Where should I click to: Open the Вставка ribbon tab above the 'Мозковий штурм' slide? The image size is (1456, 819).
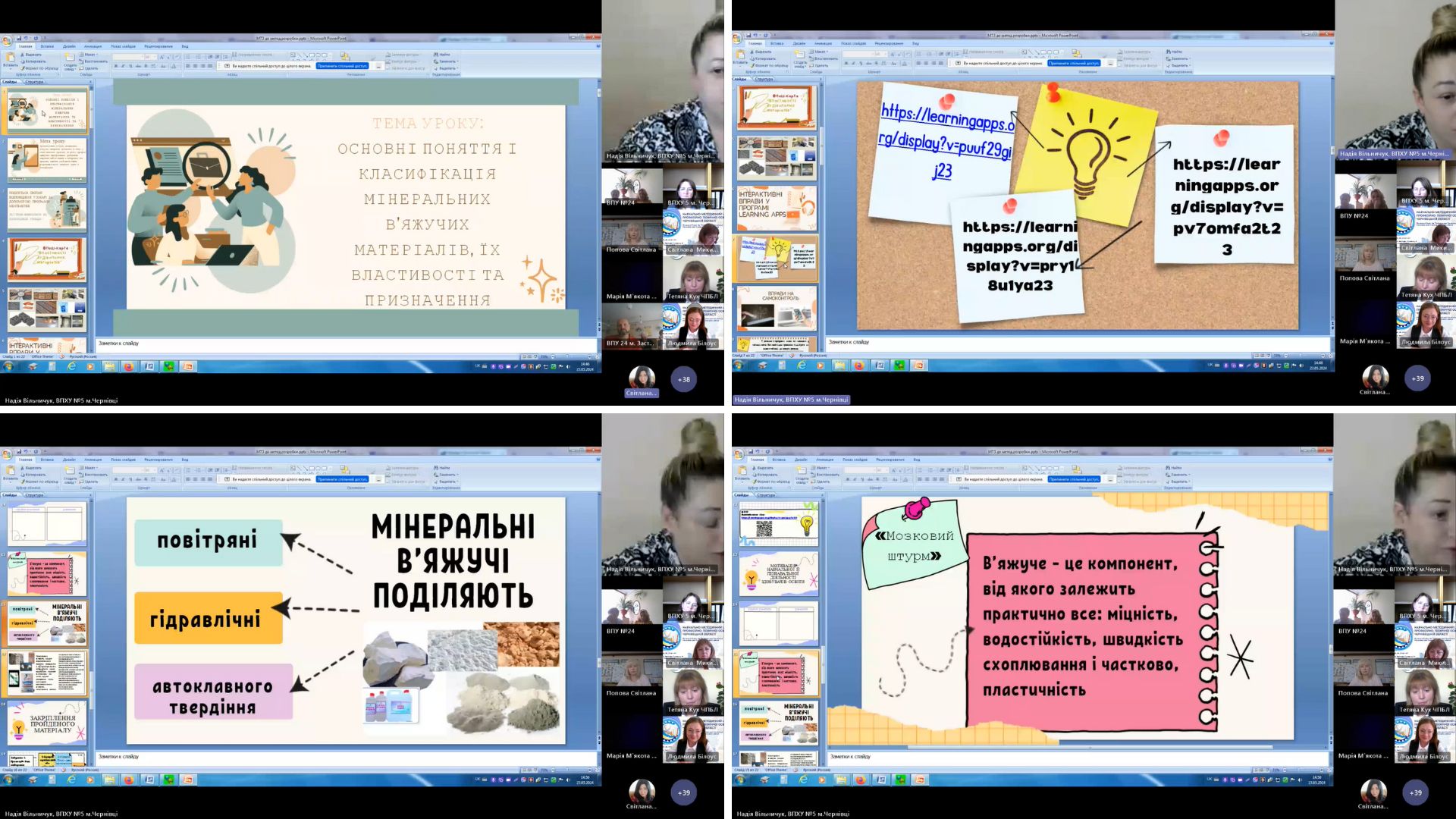coord(779,460)
